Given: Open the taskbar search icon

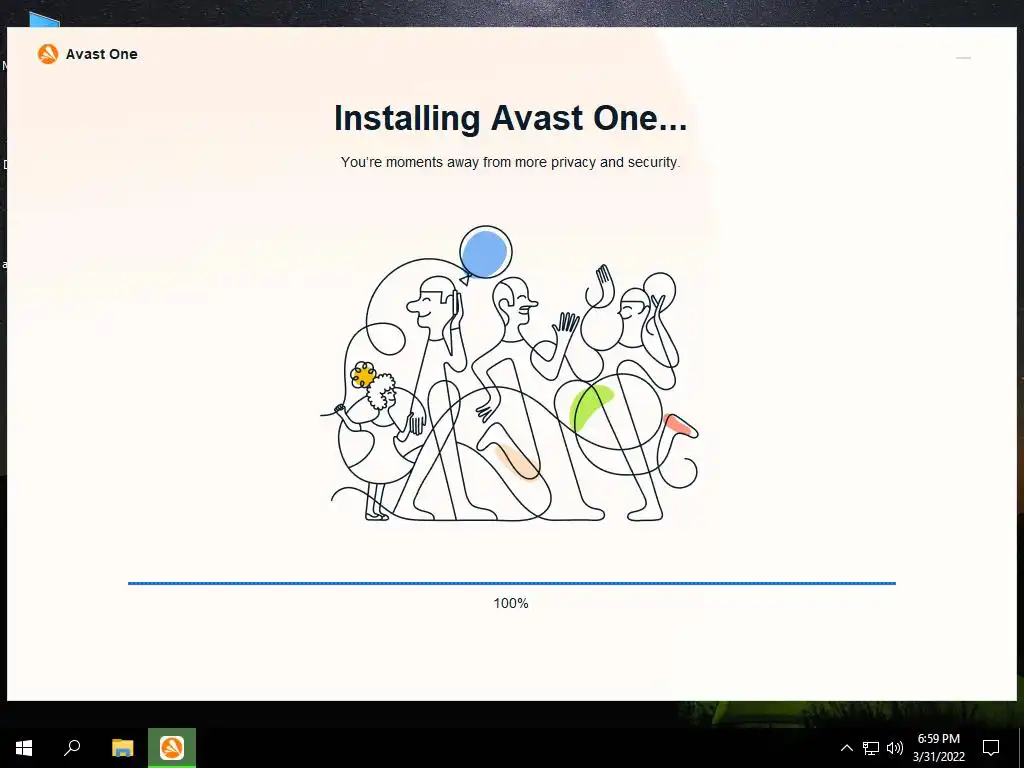Looking at the screenshot, I should coord(72,748).
